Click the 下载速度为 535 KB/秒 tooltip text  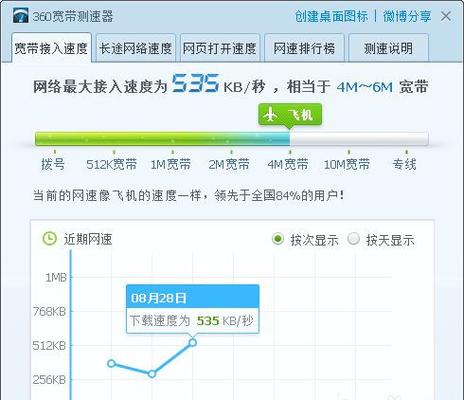click(191, 321)
